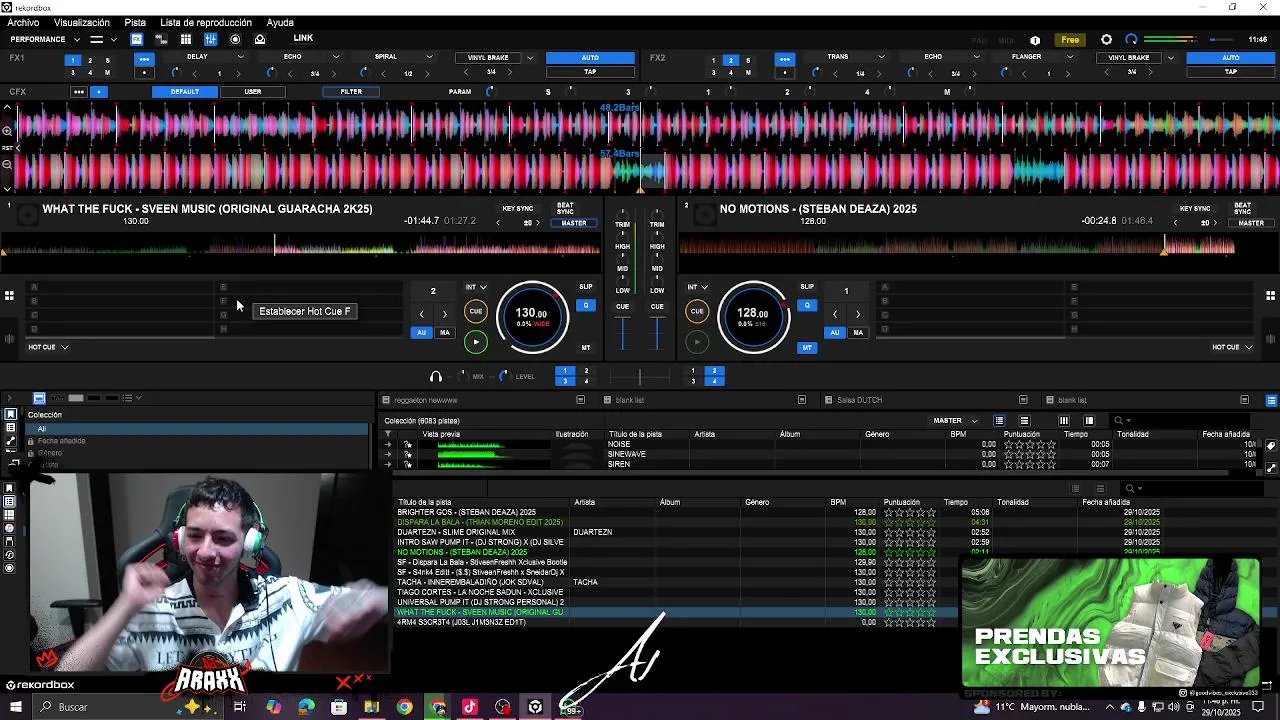Open the Visualización menu
Screen dimensions: 1280x720
82,22
